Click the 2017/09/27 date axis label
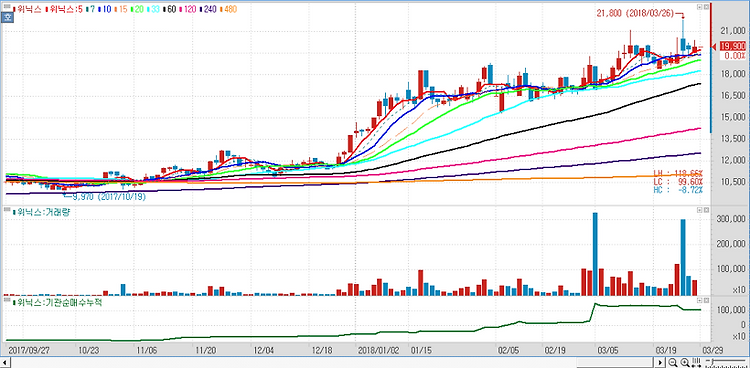Viewport: 750px width, 368px height. 29,349
